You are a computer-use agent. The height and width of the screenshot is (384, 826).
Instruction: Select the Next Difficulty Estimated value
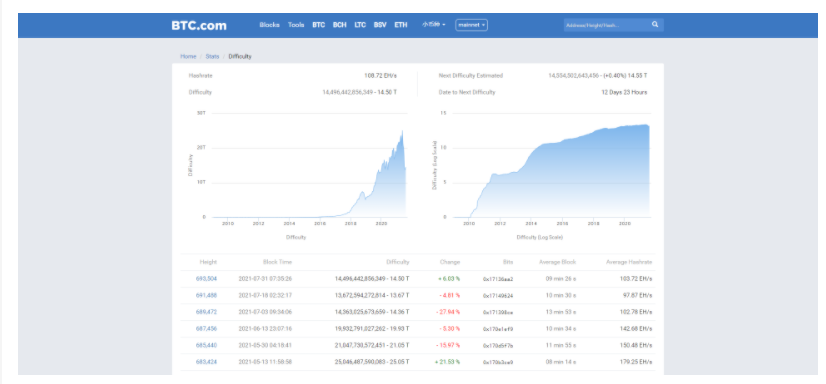pyautogui.click(x=598, y=76)
